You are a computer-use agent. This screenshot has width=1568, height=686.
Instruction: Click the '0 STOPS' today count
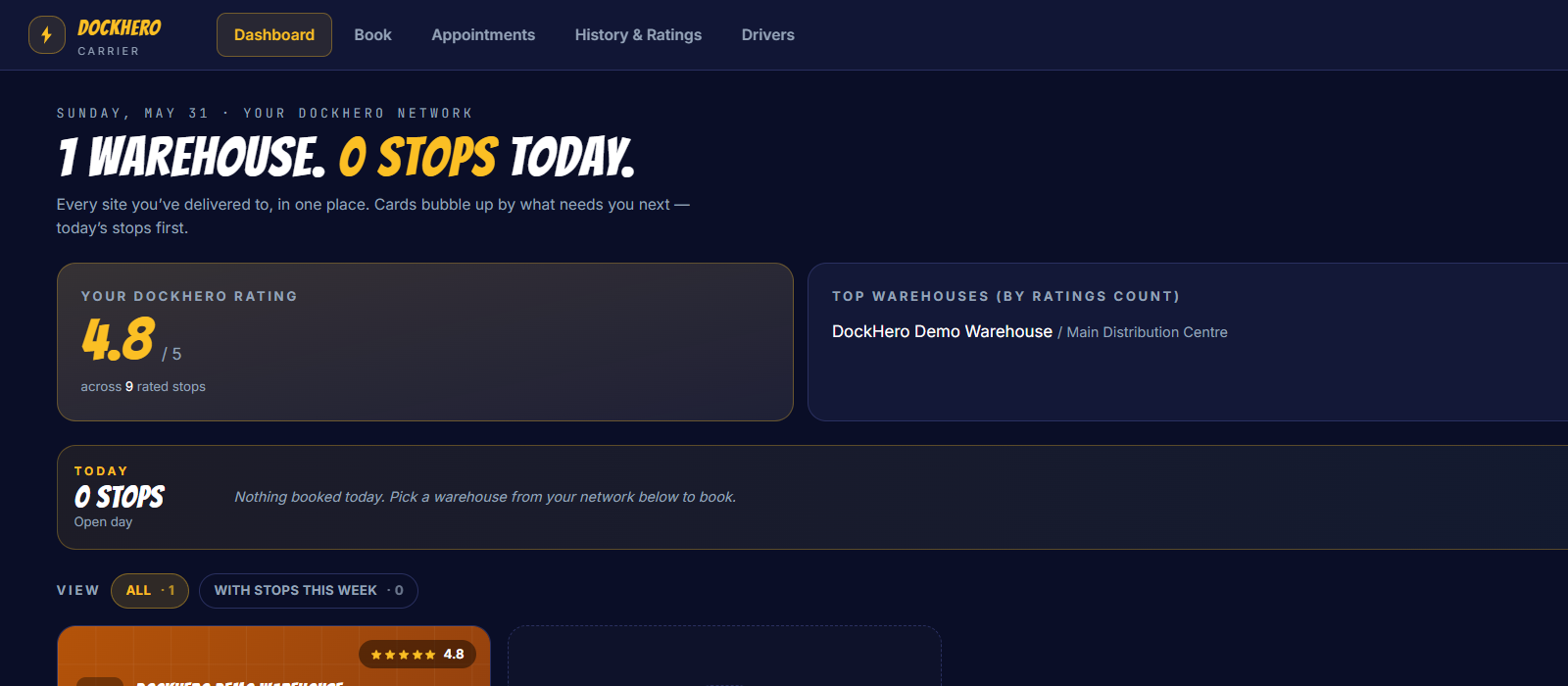tap(120, 498)
